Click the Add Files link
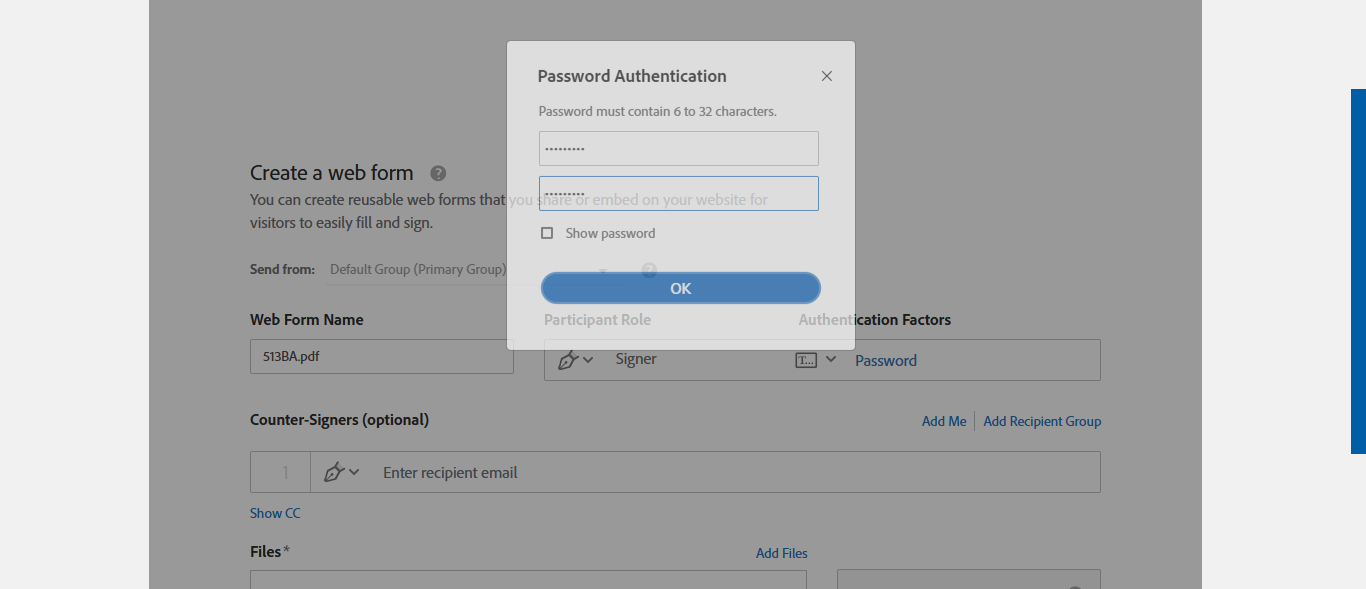Screen dimensions: 1366x589 (781, 553)
